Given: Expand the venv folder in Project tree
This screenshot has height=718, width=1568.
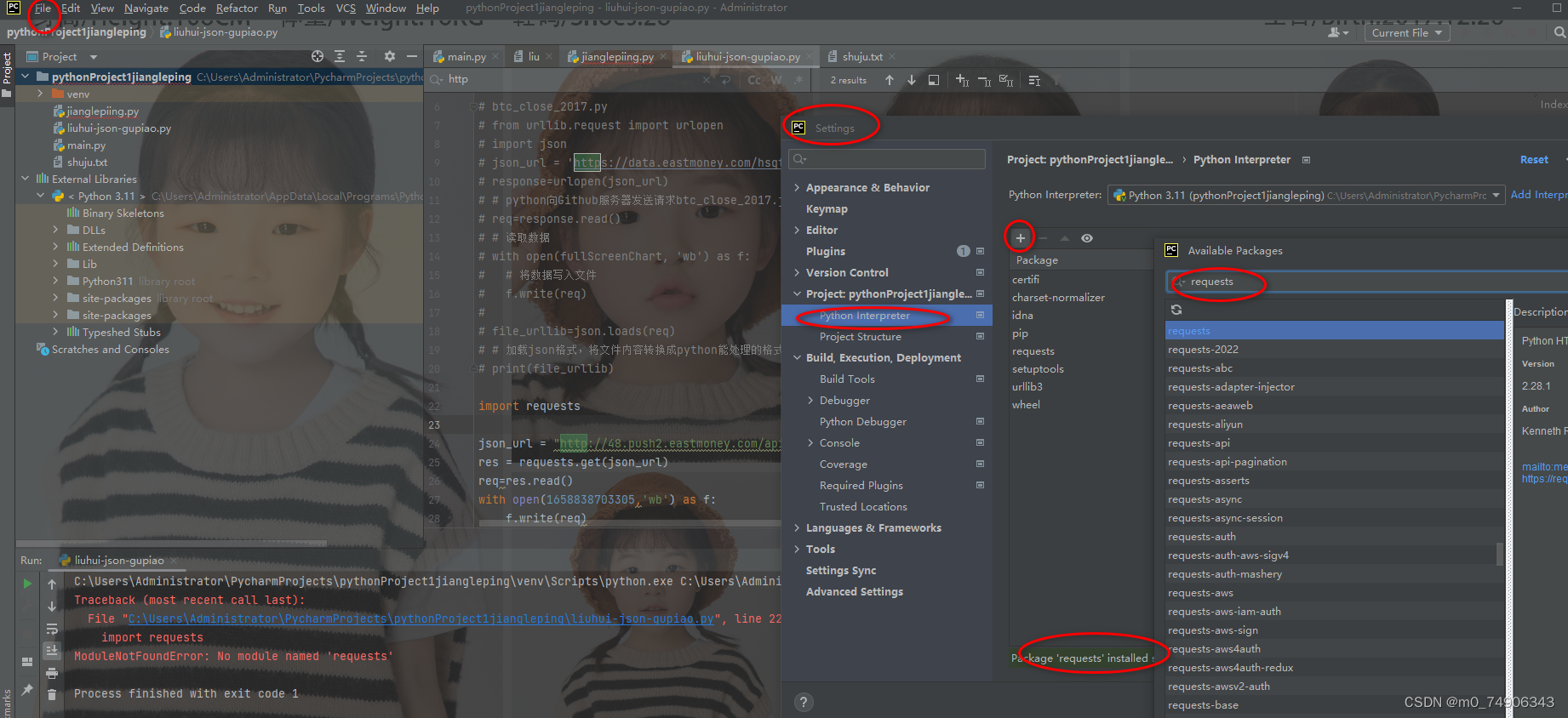Looking at the screenshot, I should point(40,94).
